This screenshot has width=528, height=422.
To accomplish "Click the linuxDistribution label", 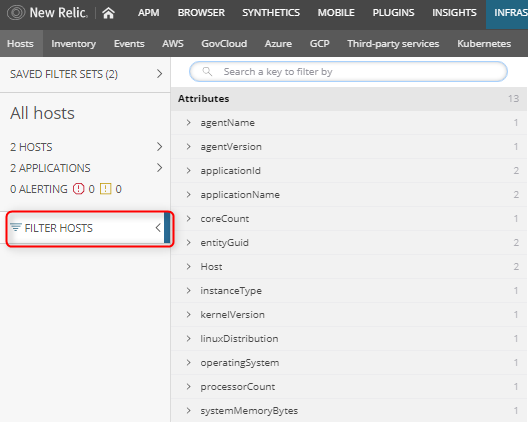I will pyautogui.click(x=239, y=338).
